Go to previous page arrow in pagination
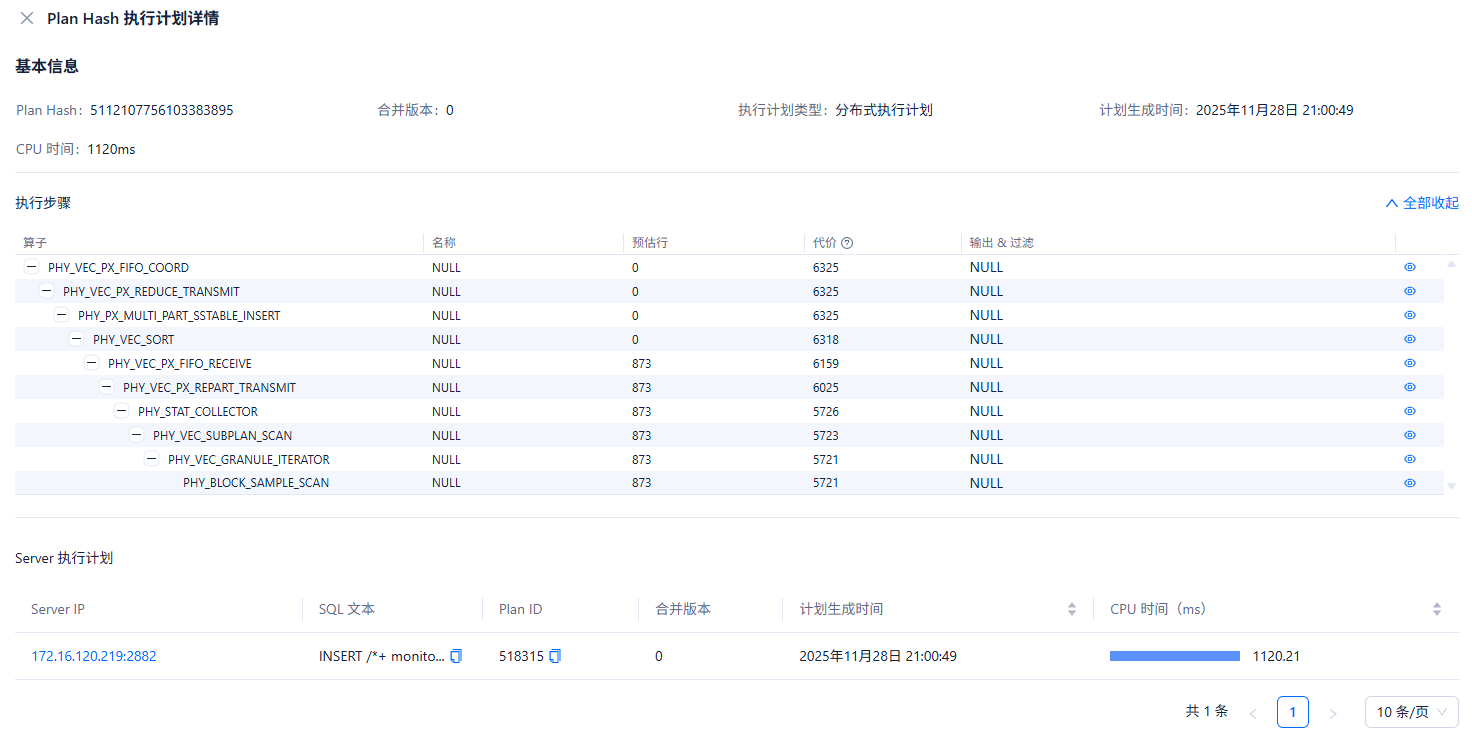Viewport: 1472px width, 739px height. (1253, 713)
